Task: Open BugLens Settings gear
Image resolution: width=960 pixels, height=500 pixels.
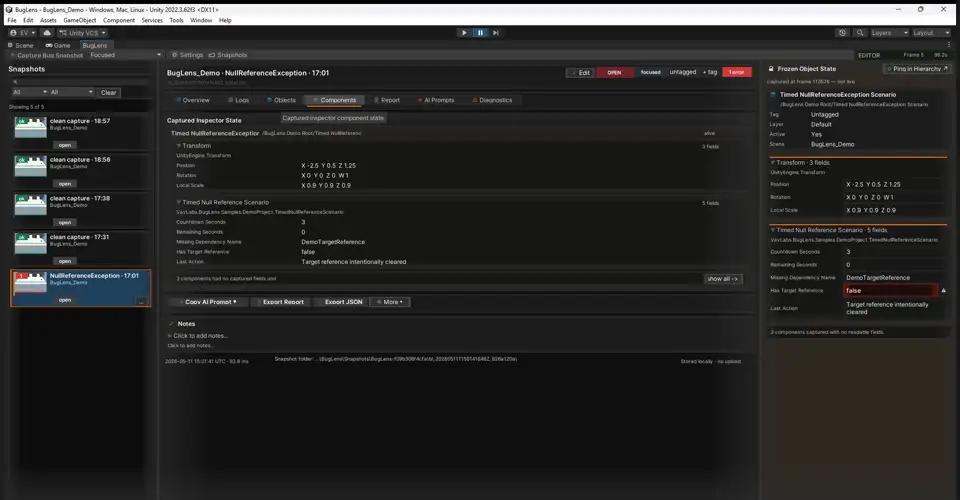Action: pos(187,55)
